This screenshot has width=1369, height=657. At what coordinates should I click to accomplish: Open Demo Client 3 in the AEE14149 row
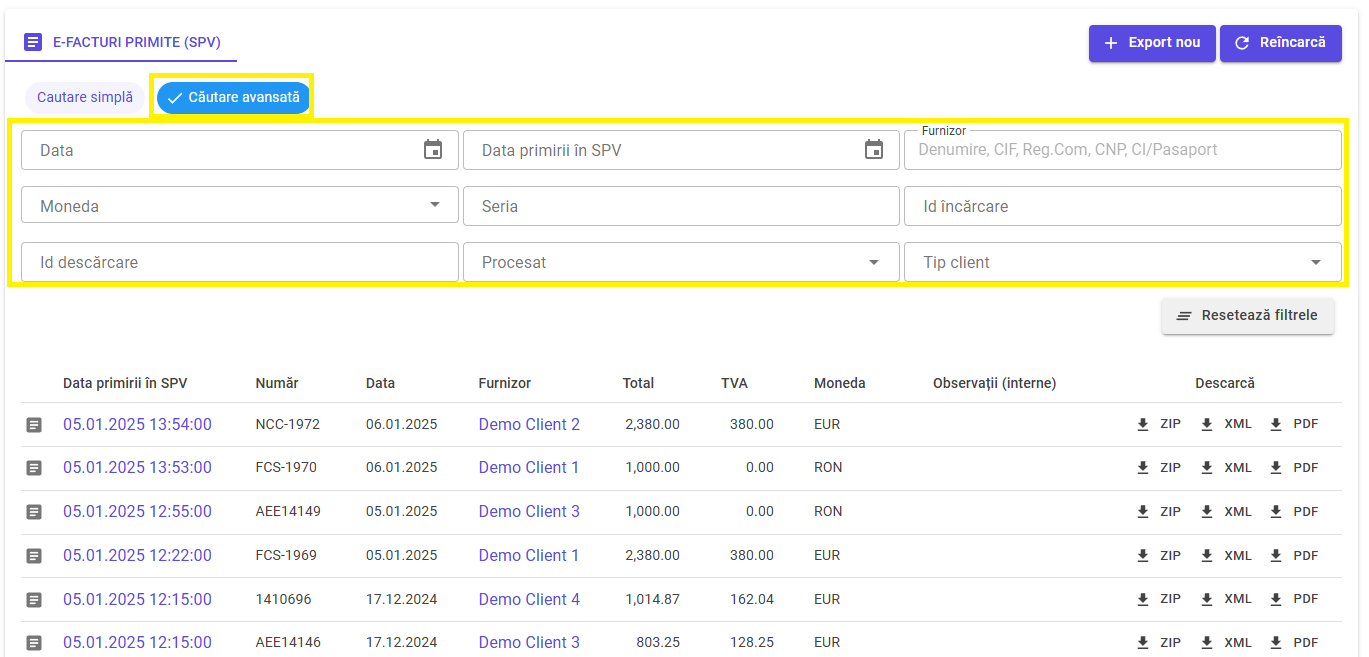pos(529,512)
